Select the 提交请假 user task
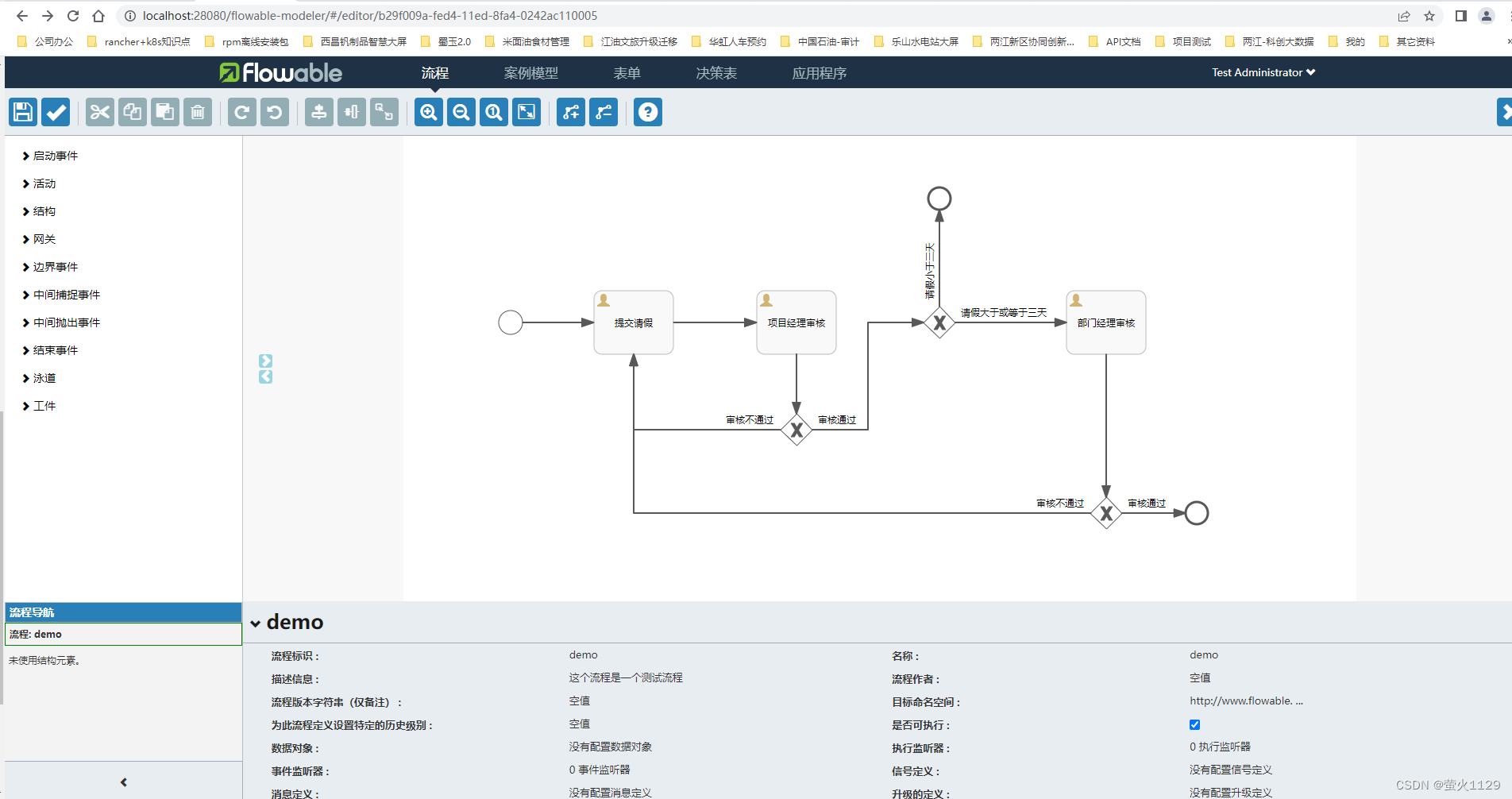 pyautogui.click(x=633, y=322)
